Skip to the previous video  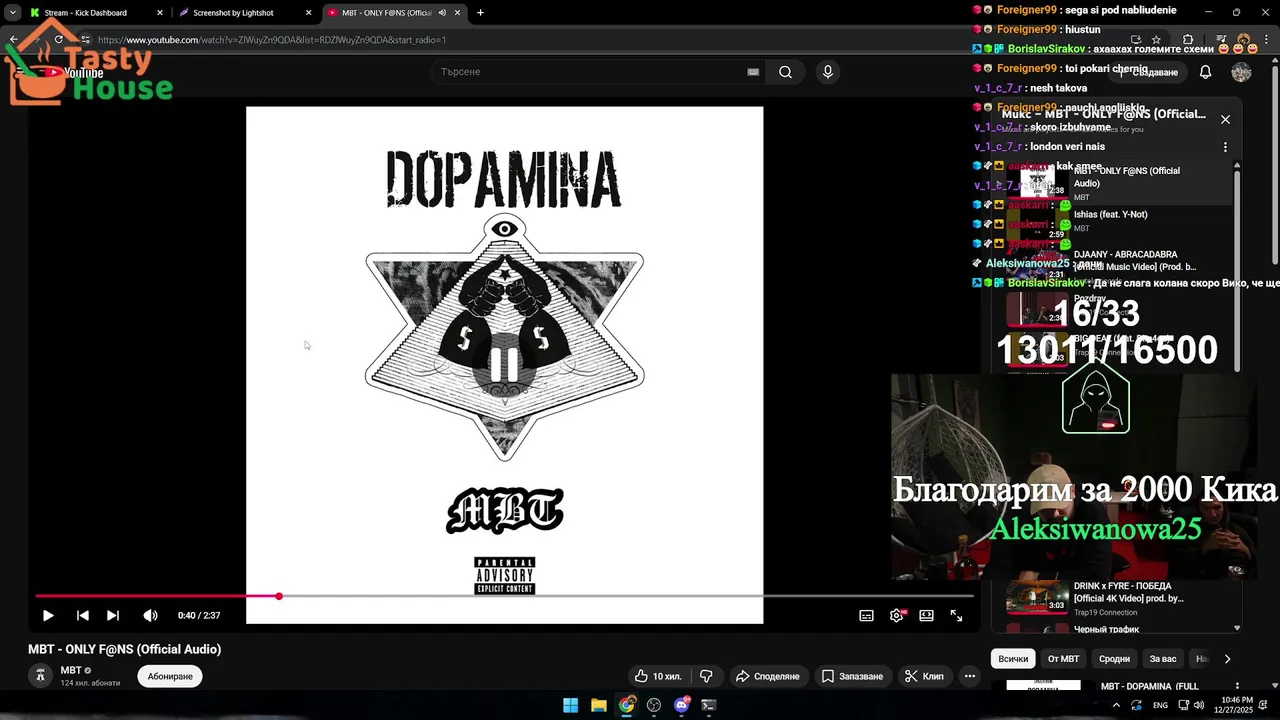coord(83,616)
